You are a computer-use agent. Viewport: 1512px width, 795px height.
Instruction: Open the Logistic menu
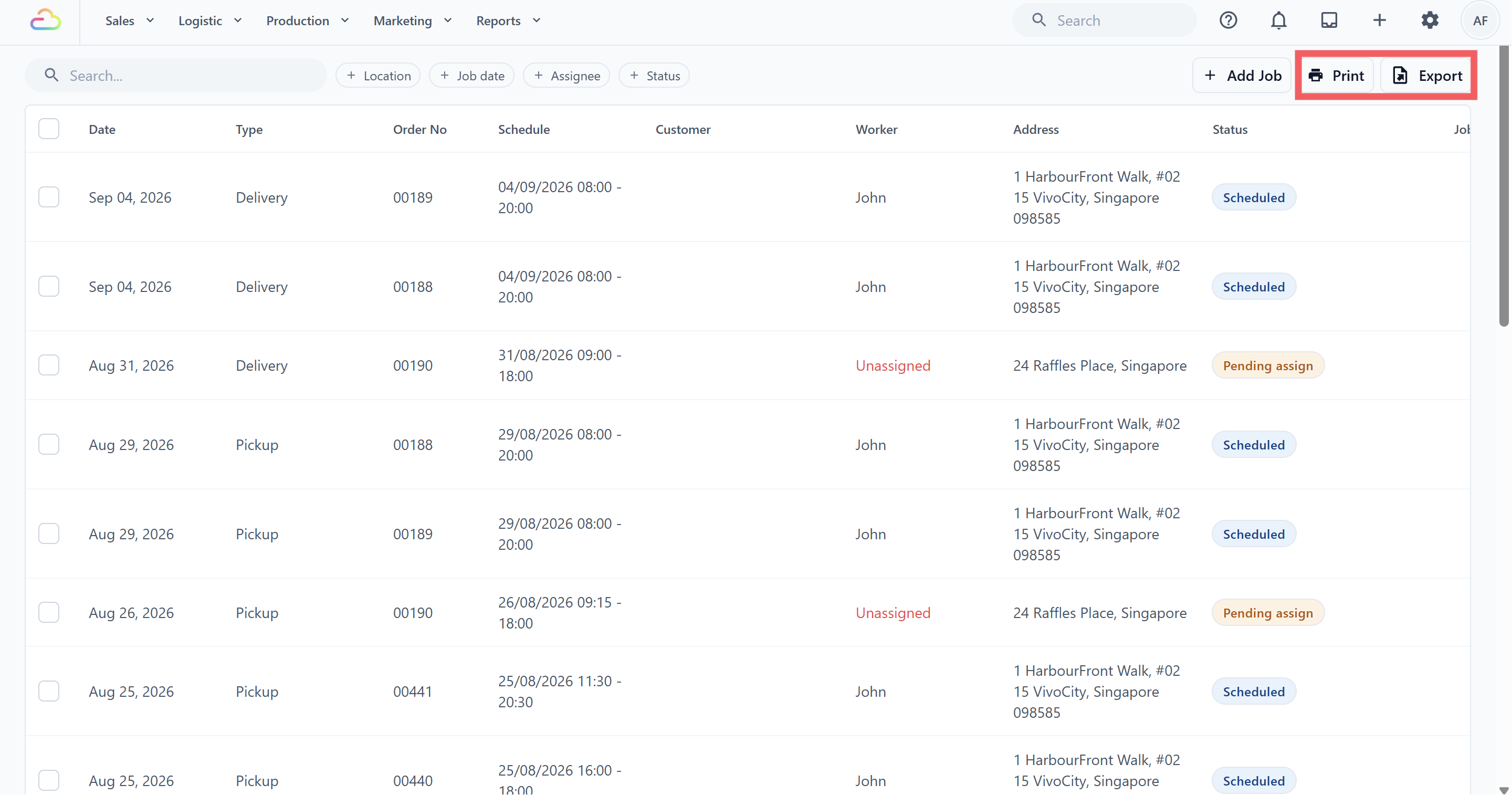pos(209,20)
